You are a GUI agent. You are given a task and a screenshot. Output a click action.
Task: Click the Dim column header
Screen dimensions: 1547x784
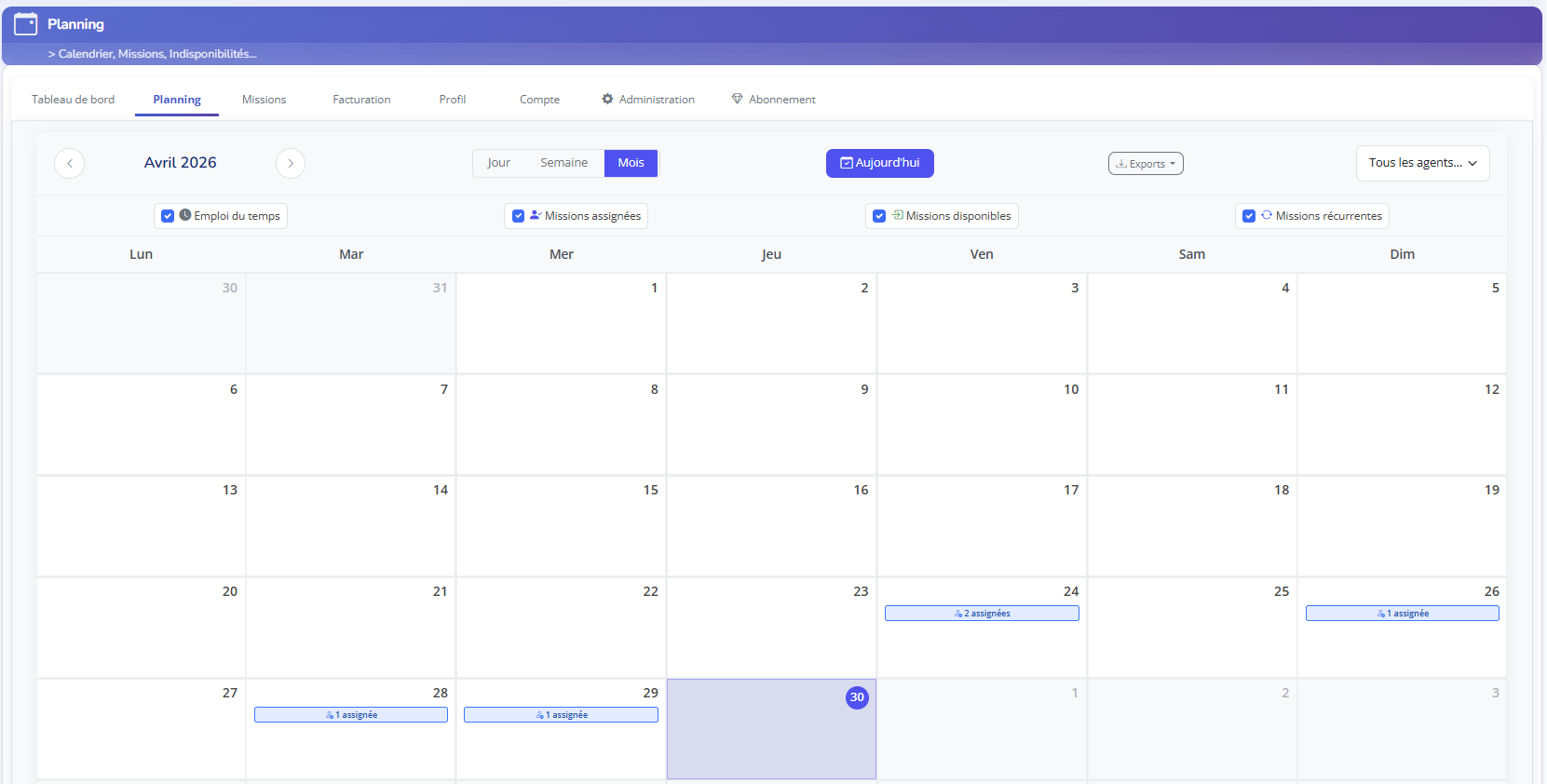click(x=1402, y=254)
